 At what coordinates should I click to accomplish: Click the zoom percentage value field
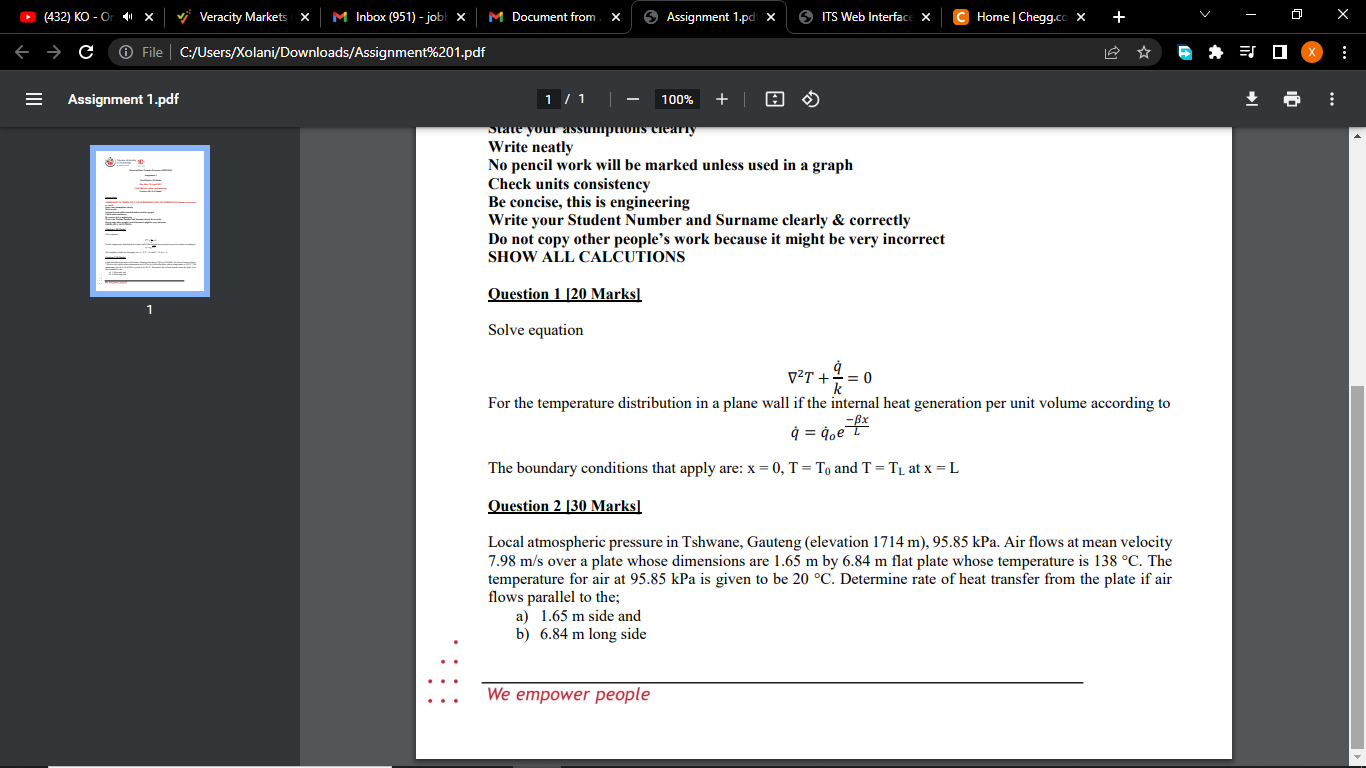676,99
